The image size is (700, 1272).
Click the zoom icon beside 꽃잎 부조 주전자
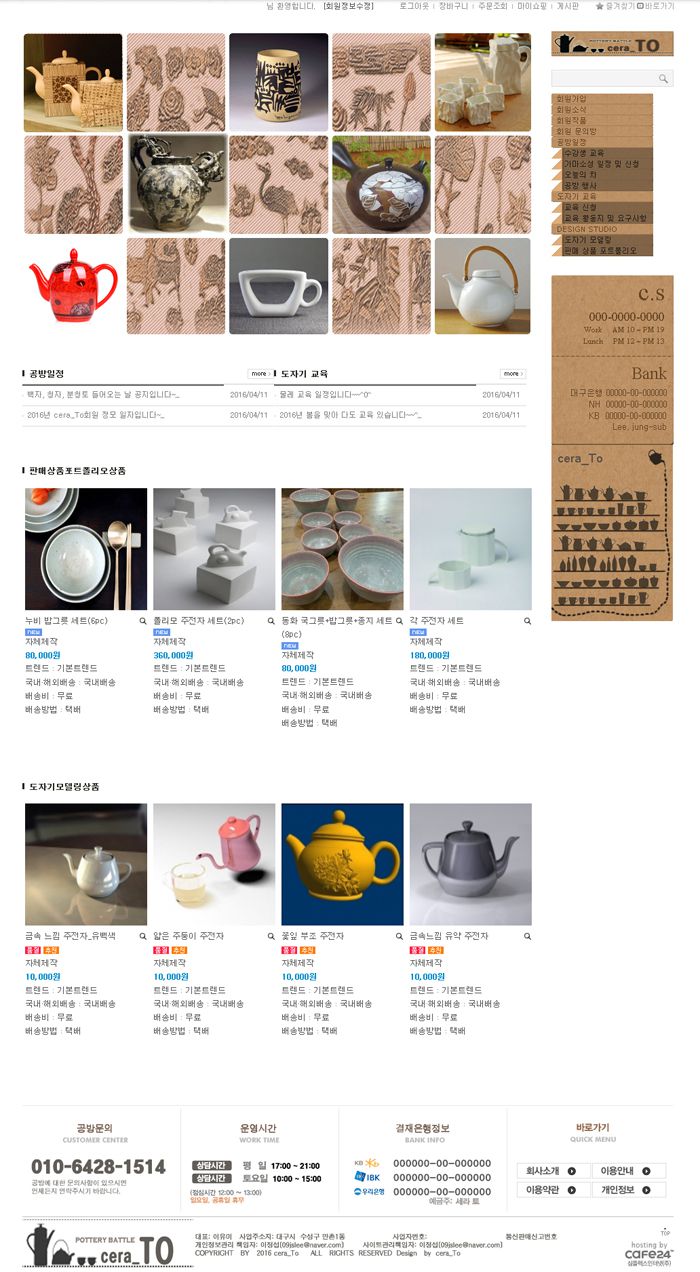click(400, 936)
